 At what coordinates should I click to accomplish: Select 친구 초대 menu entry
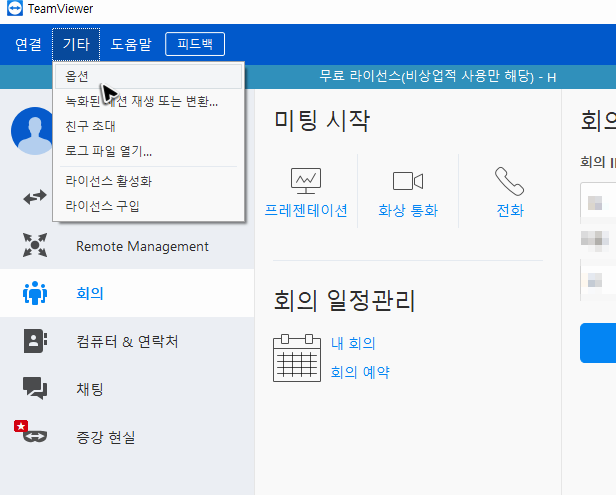coord(148,126)
